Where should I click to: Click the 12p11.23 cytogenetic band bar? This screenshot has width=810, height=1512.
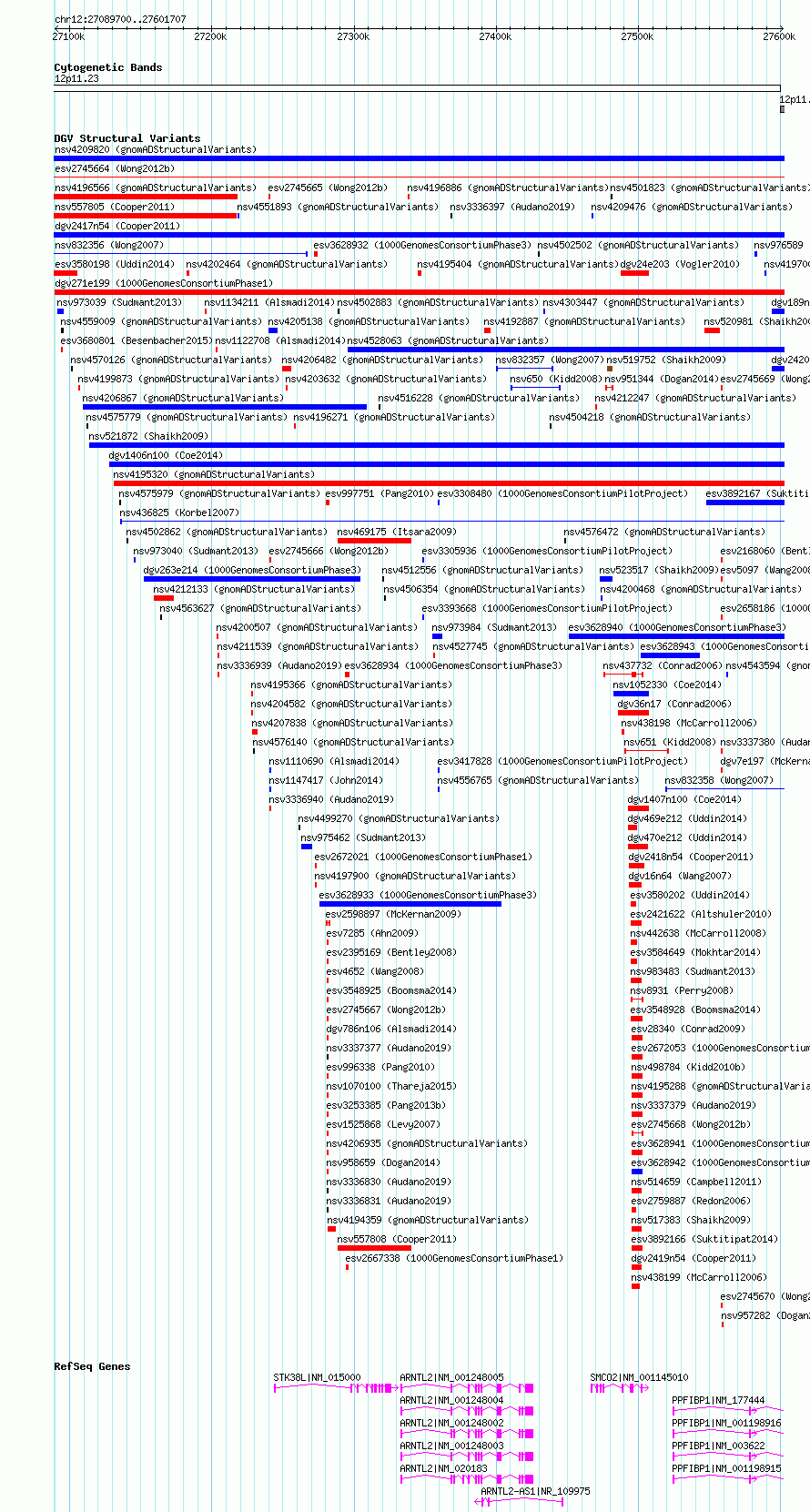click(x=417, y=88)
